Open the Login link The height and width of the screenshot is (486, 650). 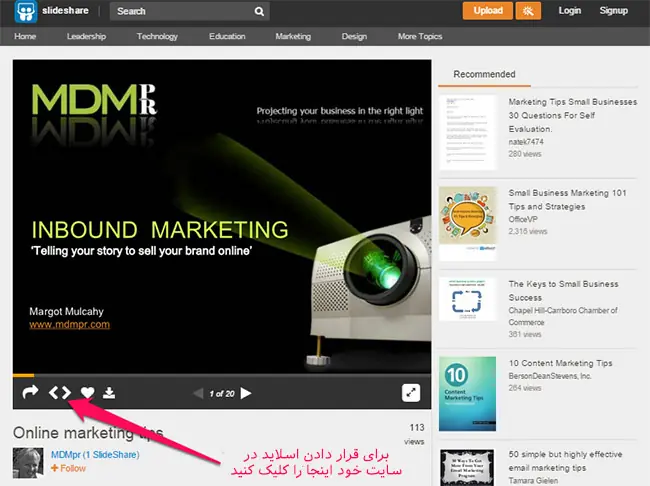pos(570,11)
